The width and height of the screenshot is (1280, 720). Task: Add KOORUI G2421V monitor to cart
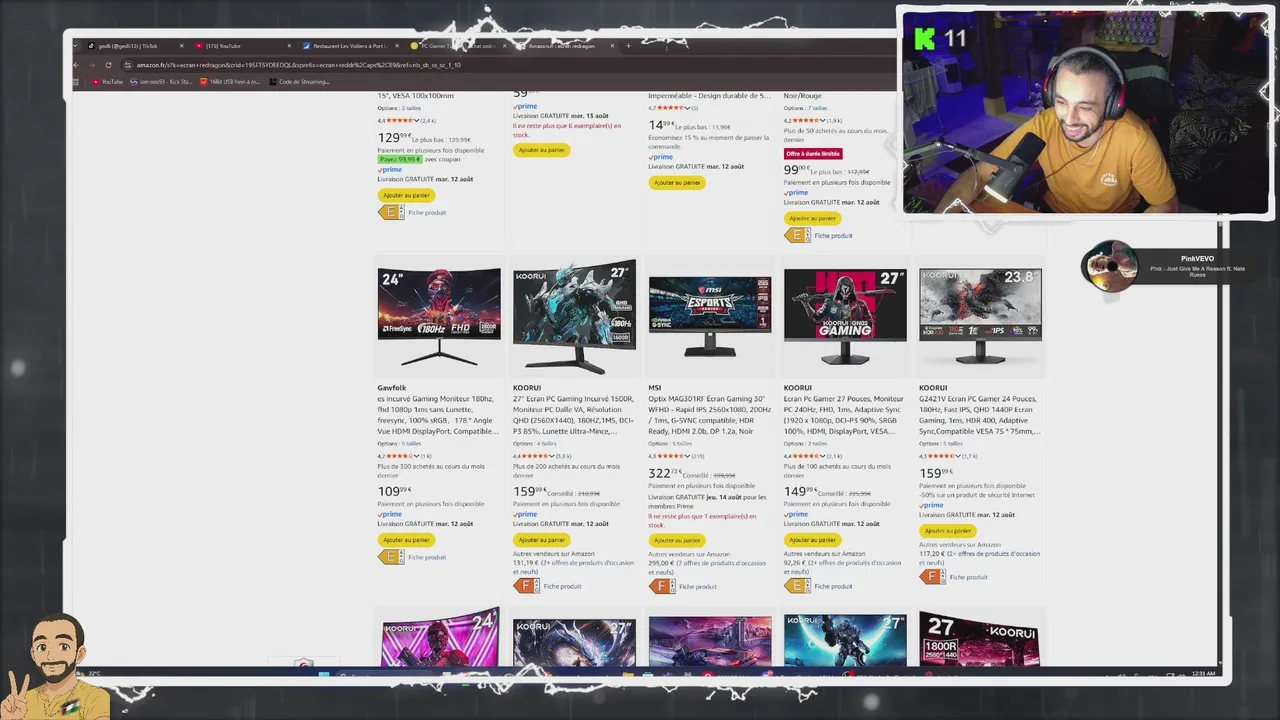(948, 531)
